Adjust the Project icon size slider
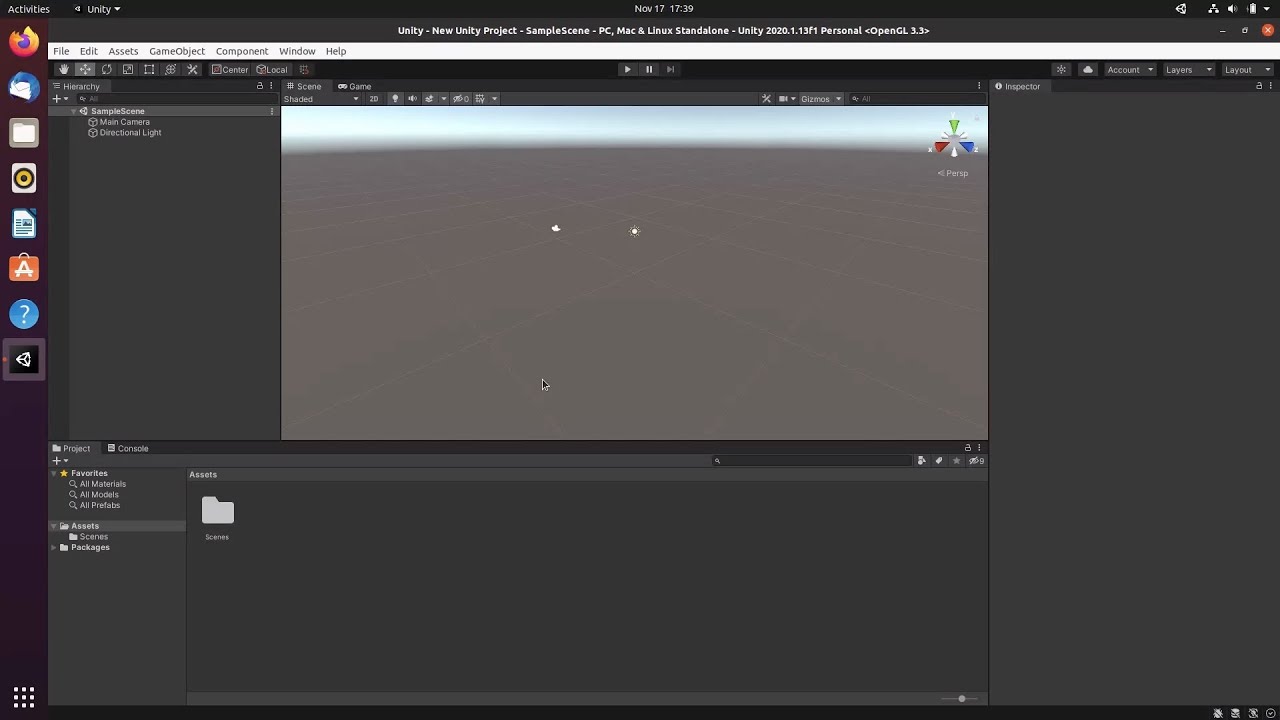 [x=961, y=699]
